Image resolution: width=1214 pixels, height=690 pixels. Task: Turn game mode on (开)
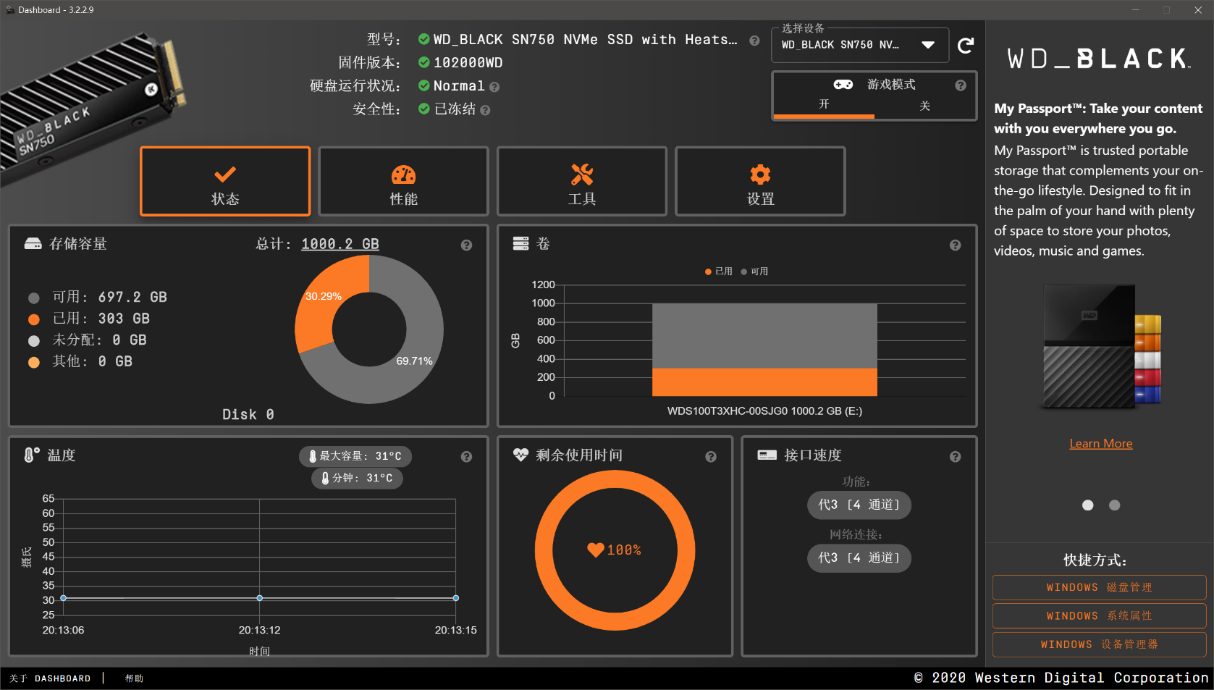(824, 105)
